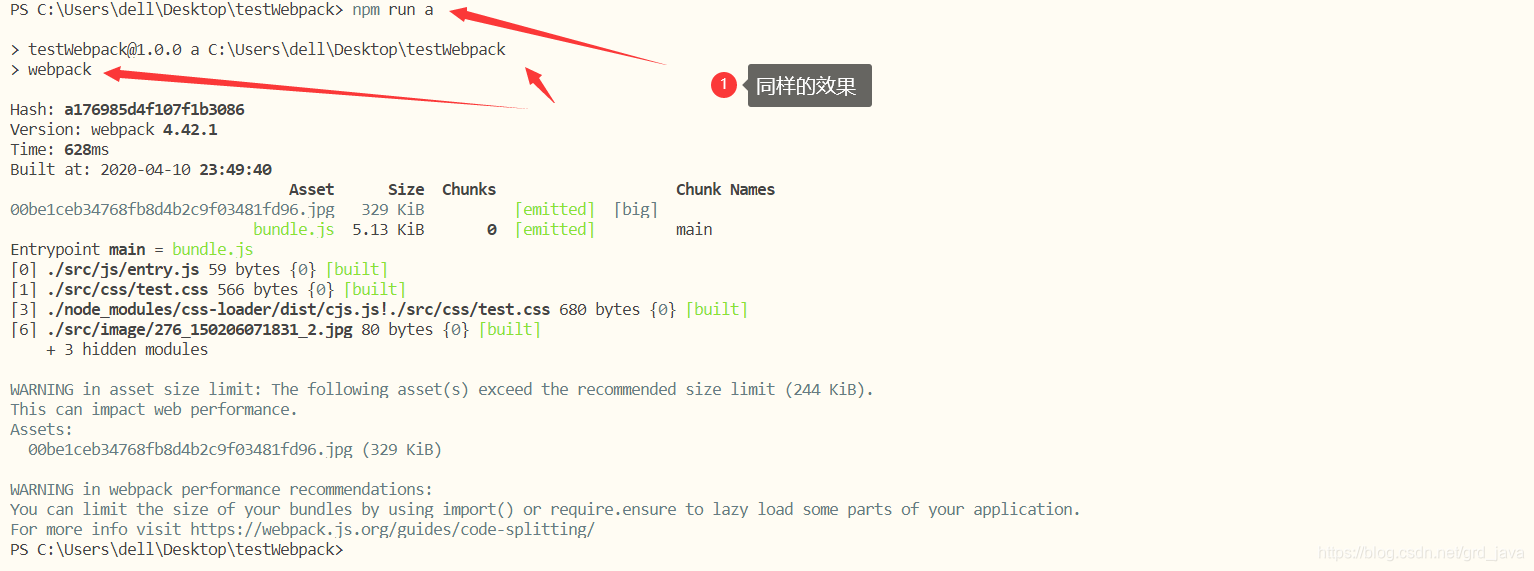Click 'This can impact web performance.' line

154,410
